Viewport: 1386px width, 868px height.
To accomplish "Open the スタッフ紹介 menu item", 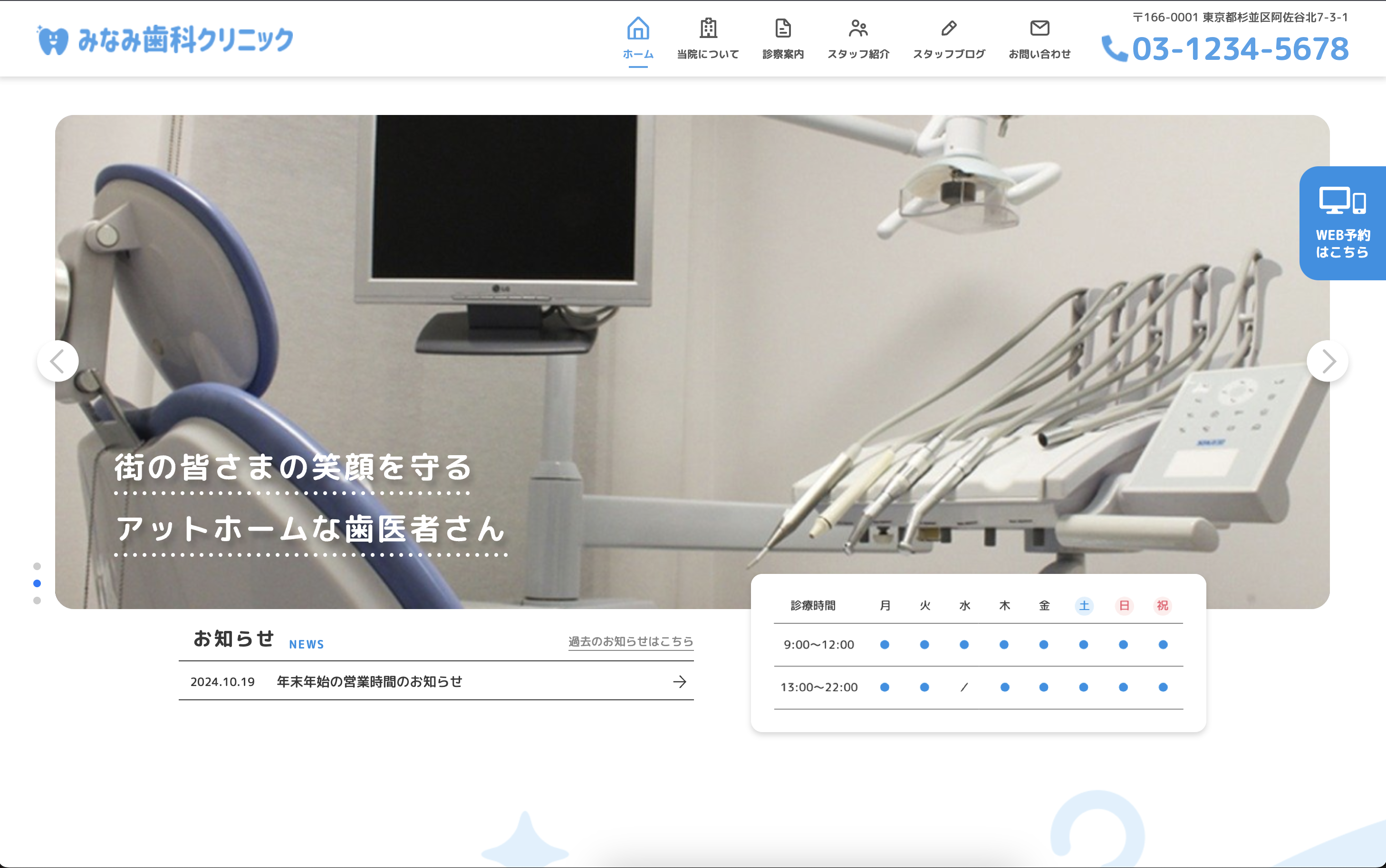I will click(x=858, y=54).
